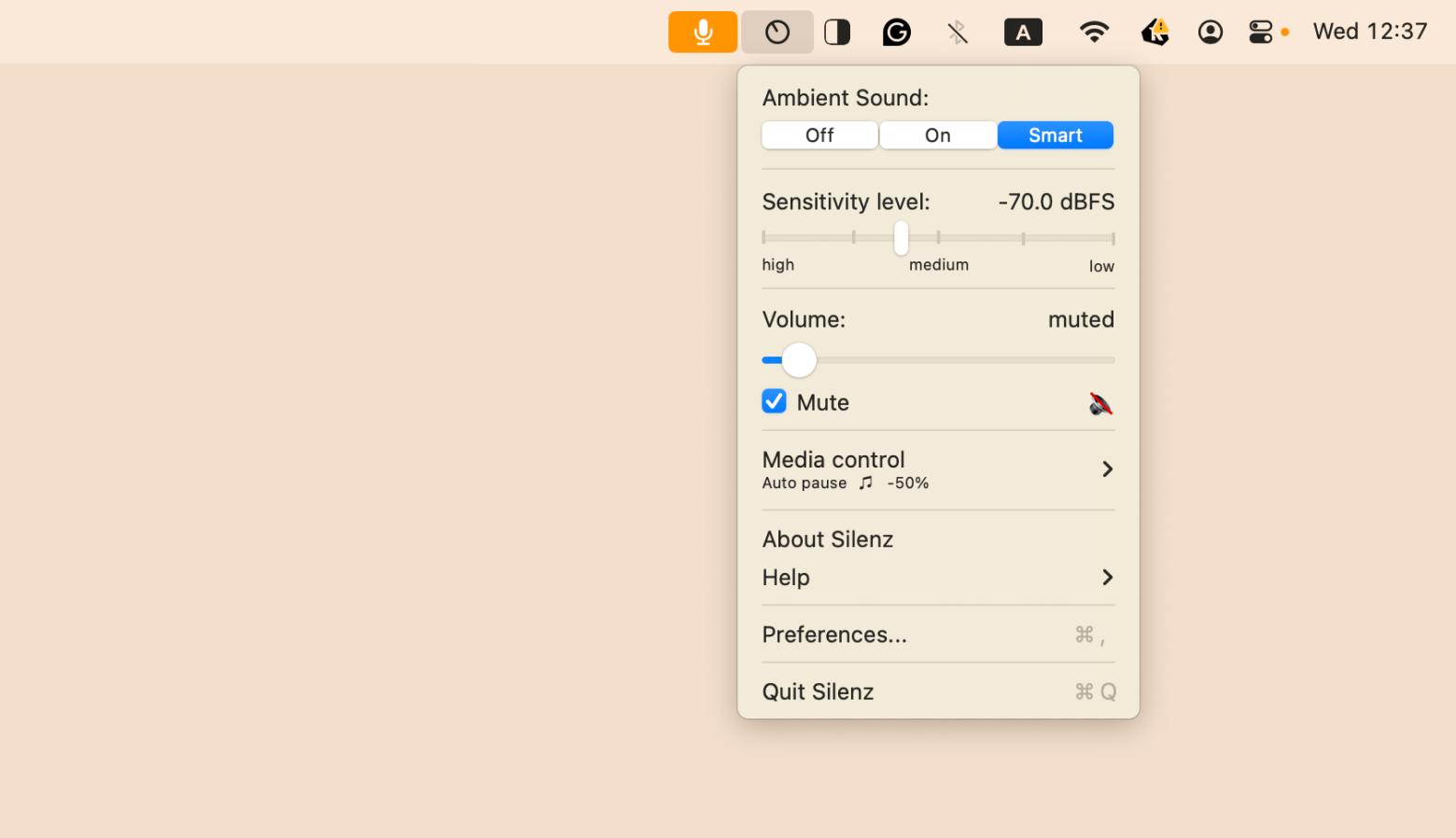
Task: Click the muted speaker icon beside Mute
Action: click(x=1100, y=403)
